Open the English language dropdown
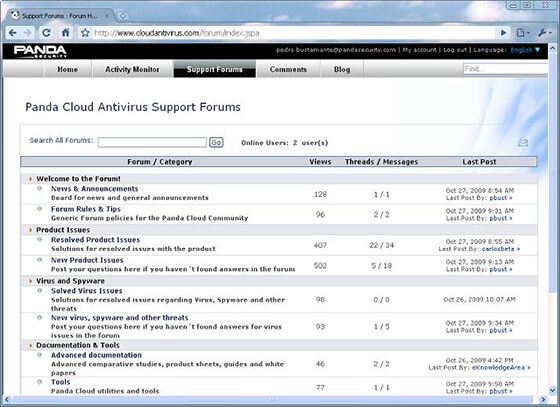This screenshot has width=560, height=407. 525,50
